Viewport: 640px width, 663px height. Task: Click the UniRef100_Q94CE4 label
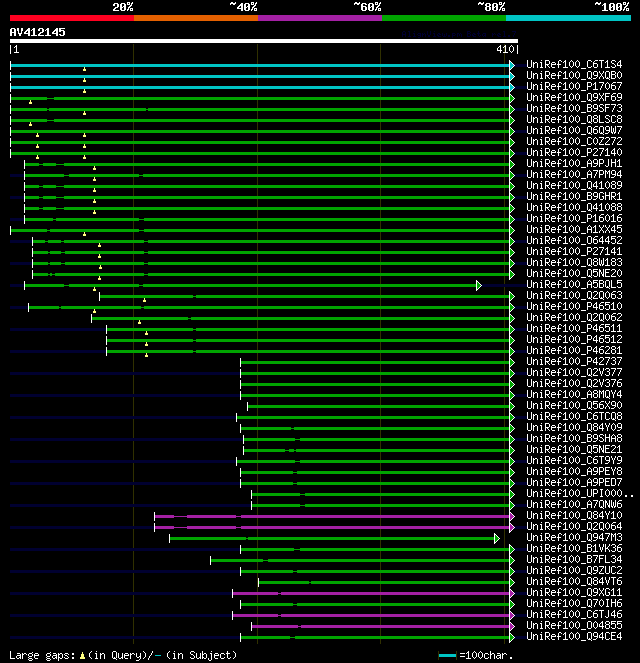pos(574,636)
